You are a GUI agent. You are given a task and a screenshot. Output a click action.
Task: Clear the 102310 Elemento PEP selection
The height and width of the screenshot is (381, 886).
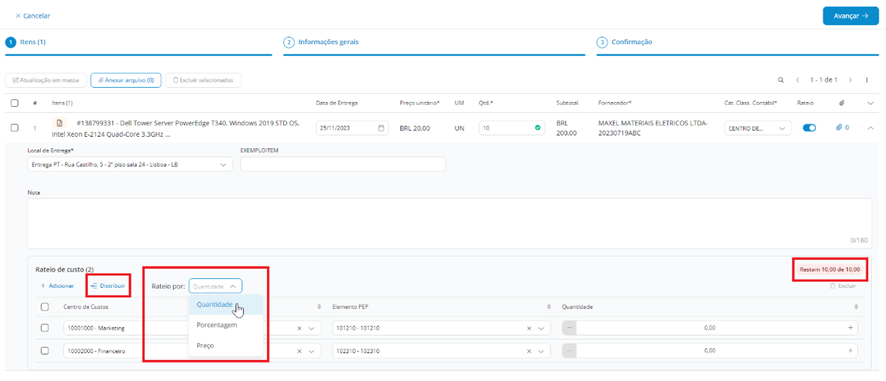[529, 351]
